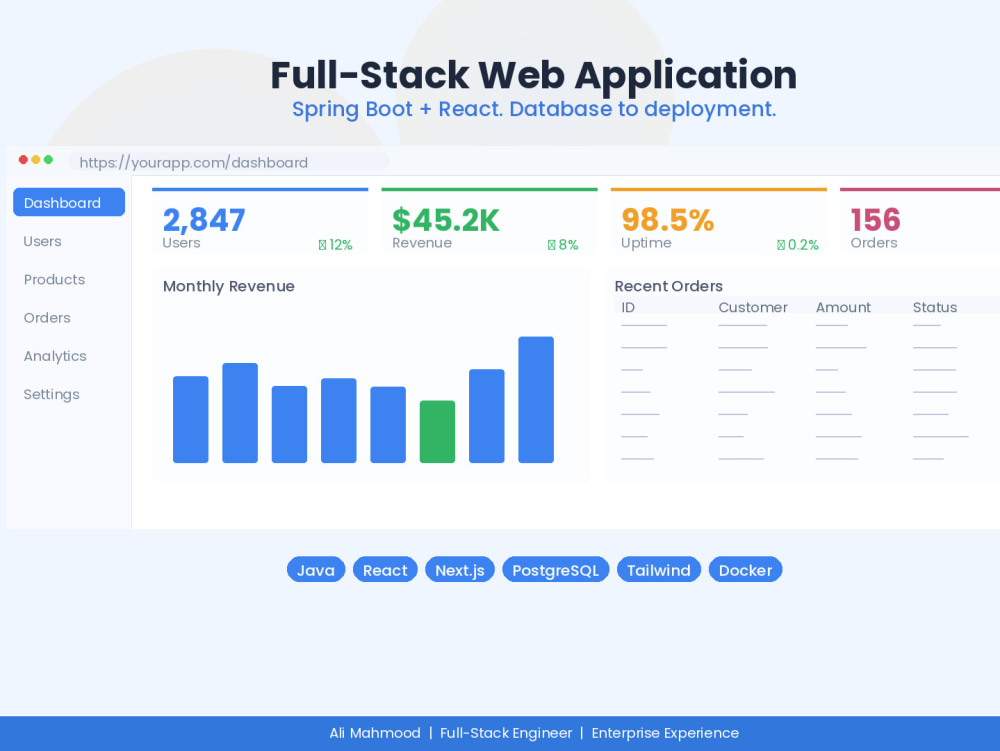Click the Tailwind technology tag
This screenshot has height=751, width=1000.
(x=659, y=569)
